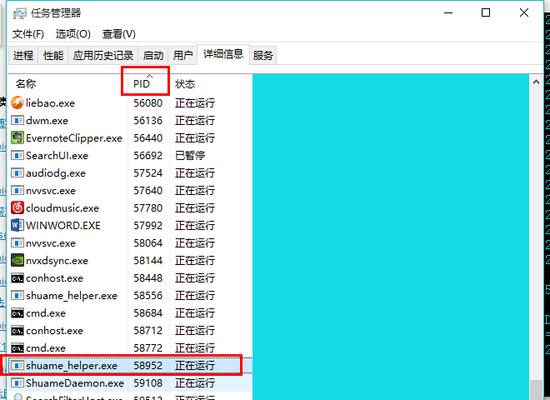Switch to the 服务 tab
Viewport: 550px width, 400px height.
coord(263,55)
